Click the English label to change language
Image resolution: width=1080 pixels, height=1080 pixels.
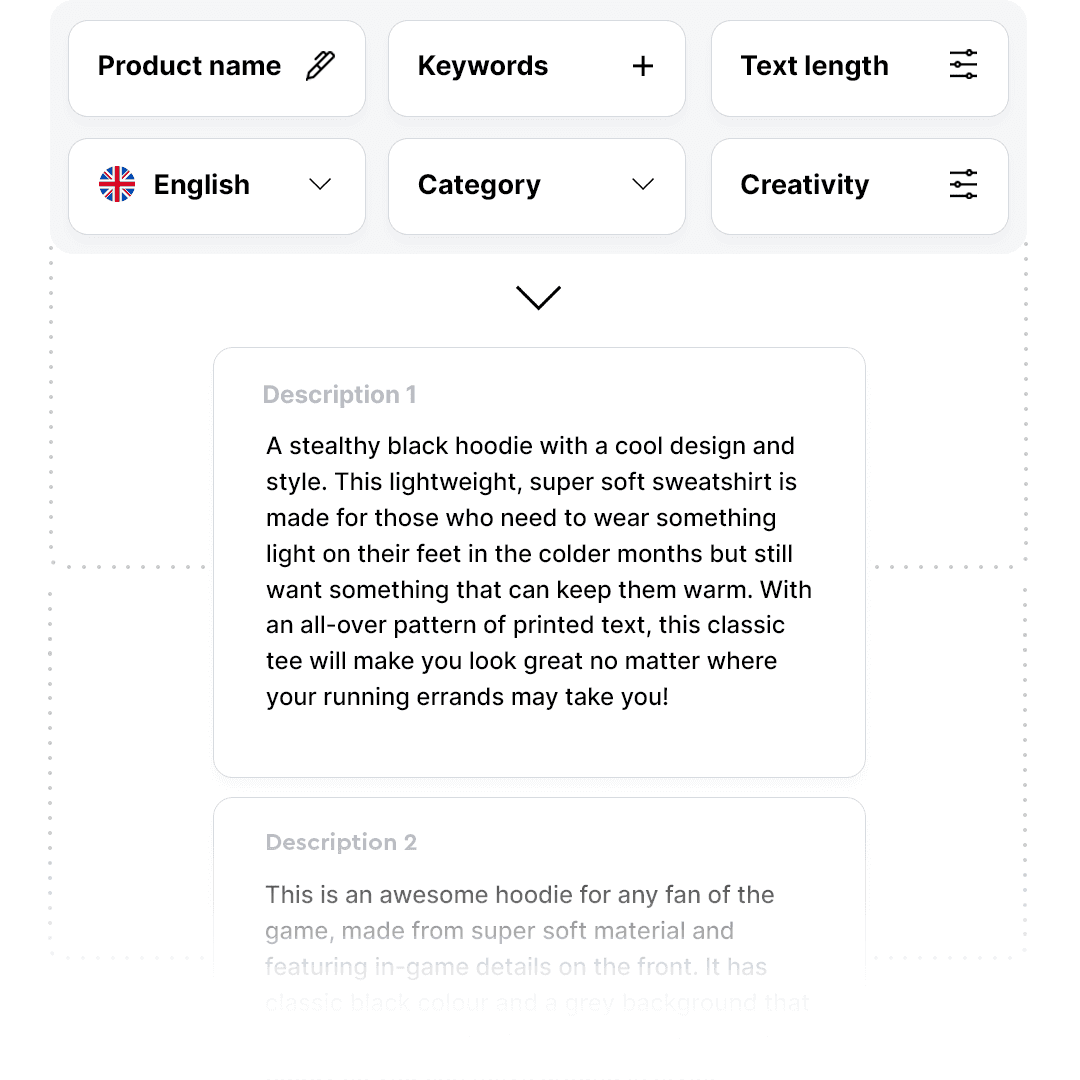(x=201, y=184)
